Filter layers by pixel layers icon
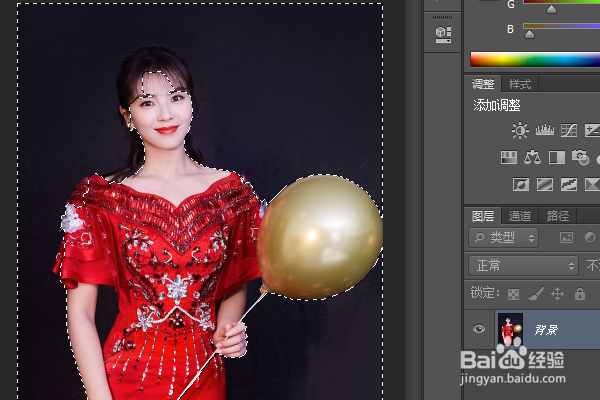Image resolution: width=600 pixels, height=400 pixels. (x=566, y=238)
